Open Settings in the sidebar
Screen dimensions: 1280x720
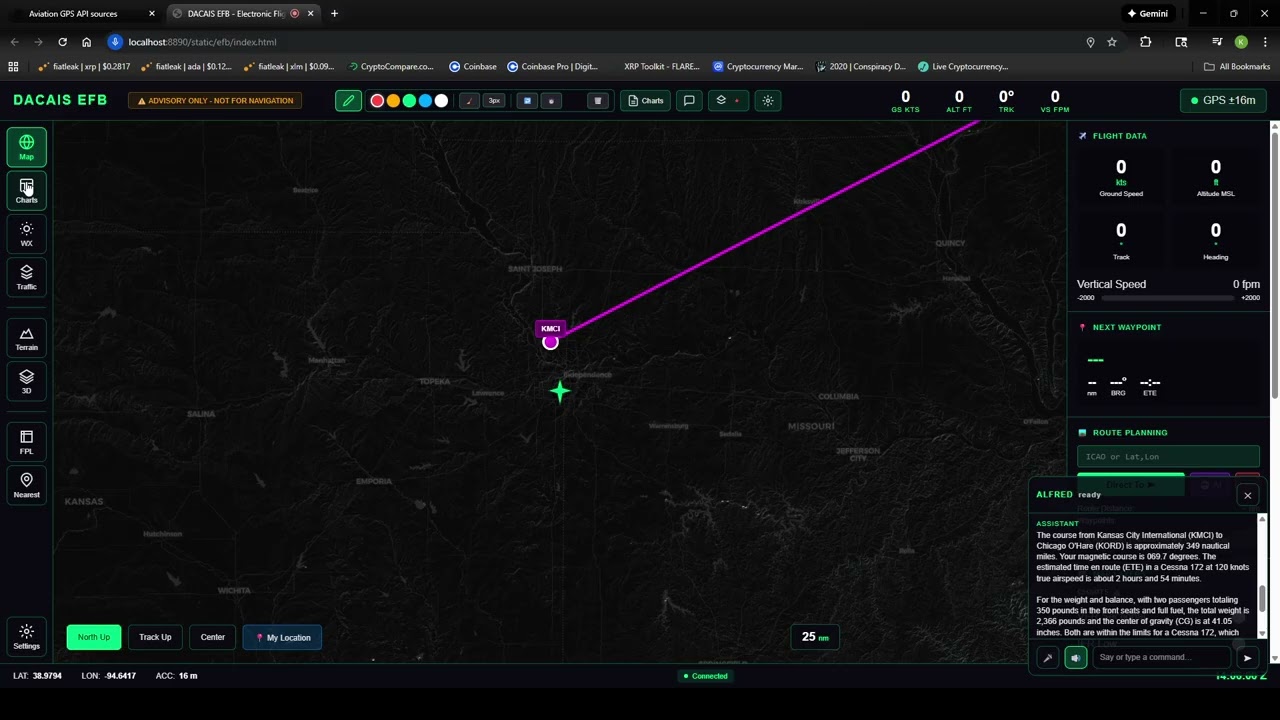point(26,637)
